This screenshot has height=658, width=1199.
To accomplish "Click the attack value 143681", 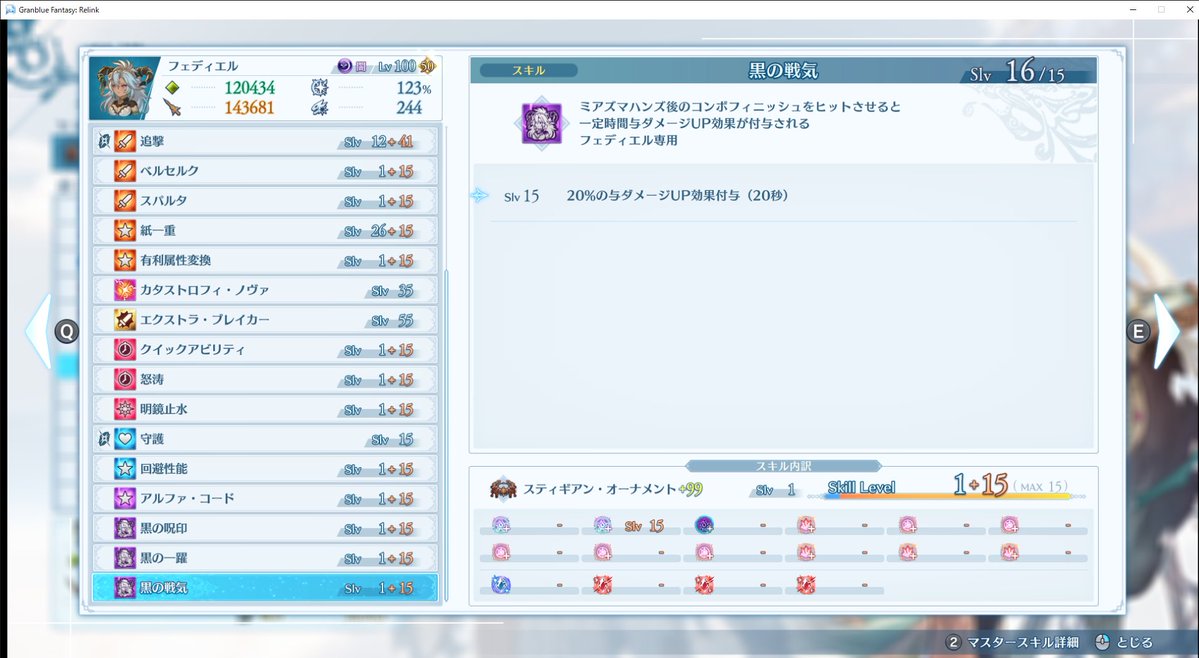I will click(x=250, y=108).
